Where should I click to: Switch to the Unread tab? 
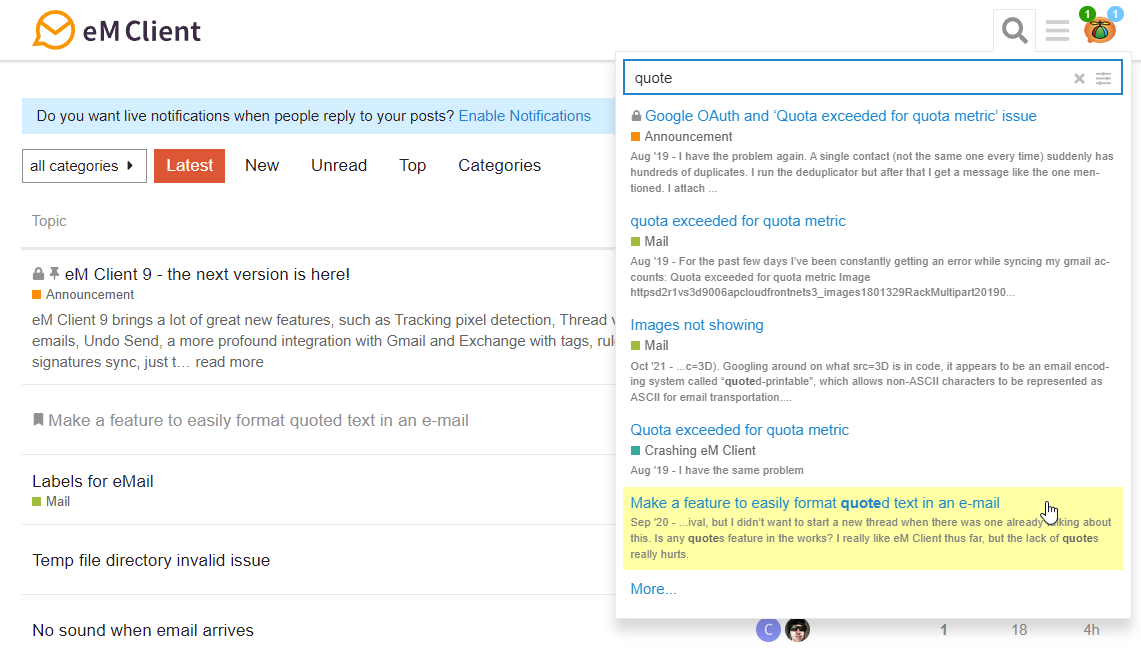(339, 166)
